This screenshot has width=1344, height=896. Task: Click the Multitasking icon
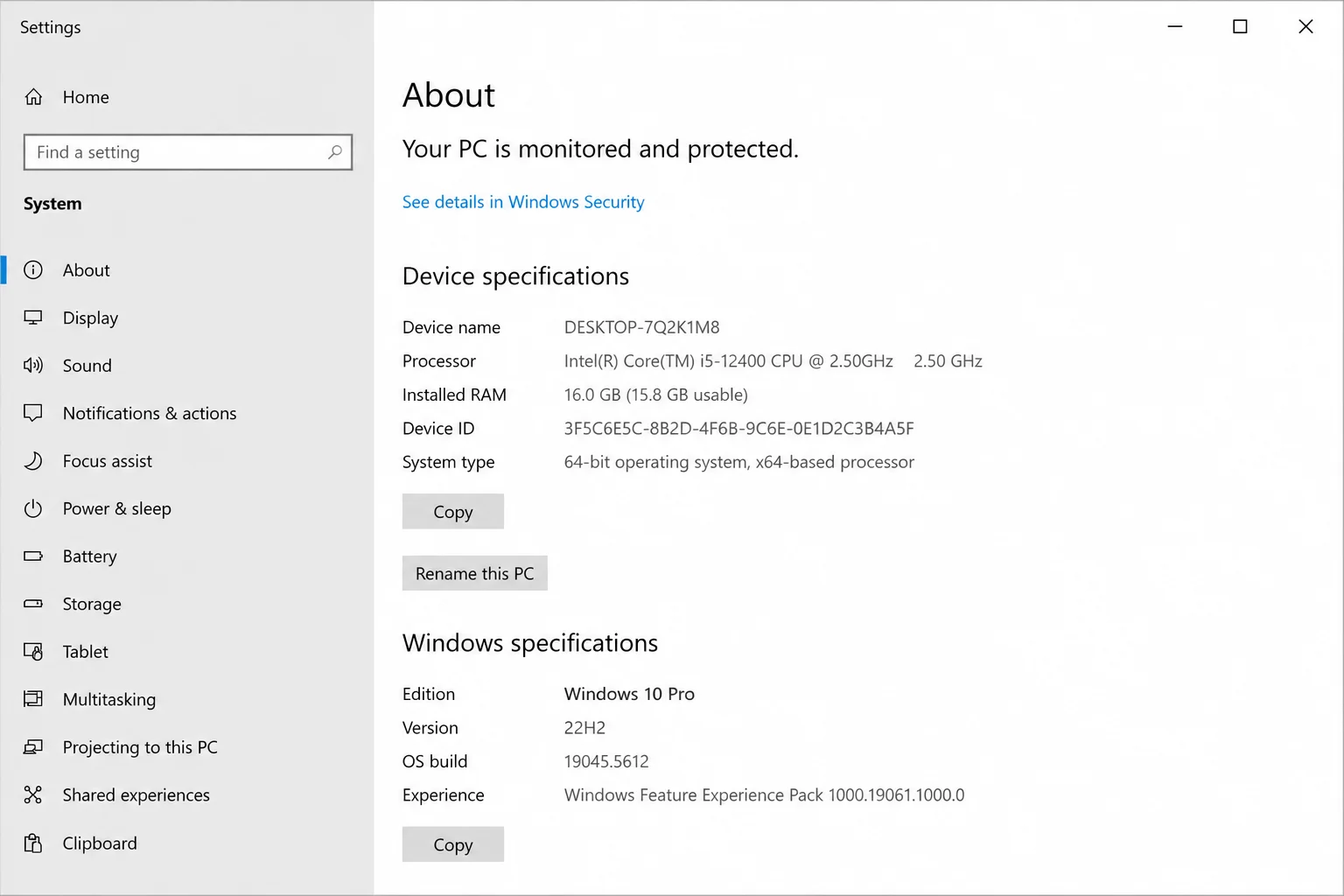click(x=33, y=699)
